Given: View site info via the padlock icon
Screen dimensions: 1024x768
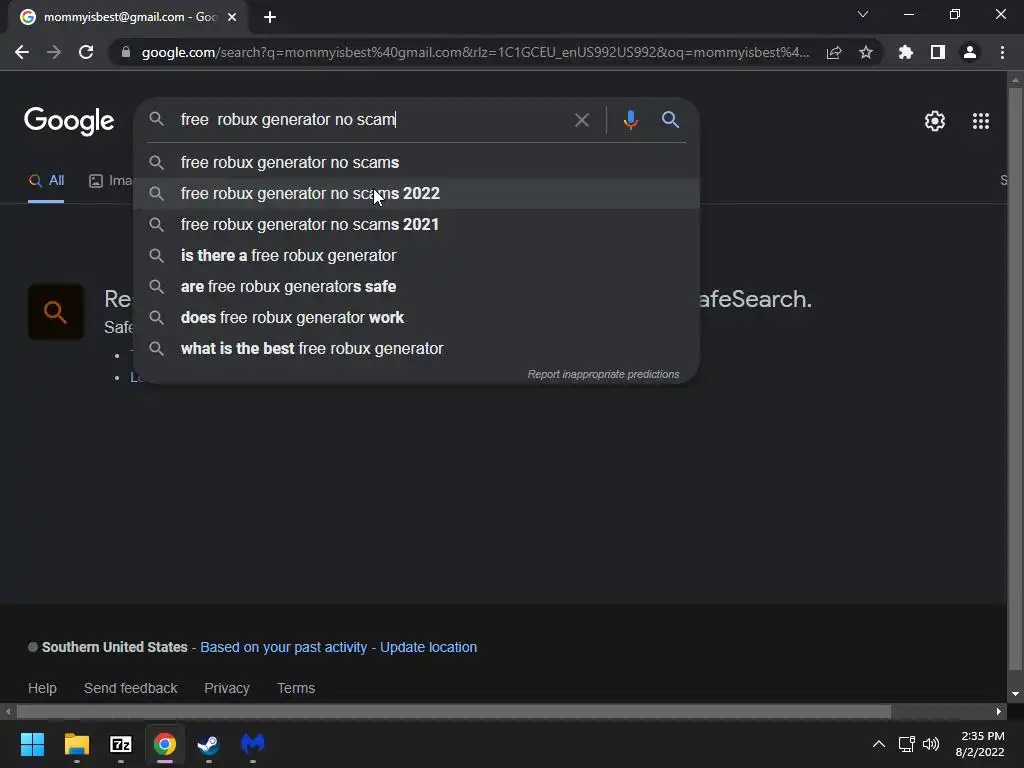Looking at the screenshot, I should [126, 52].
